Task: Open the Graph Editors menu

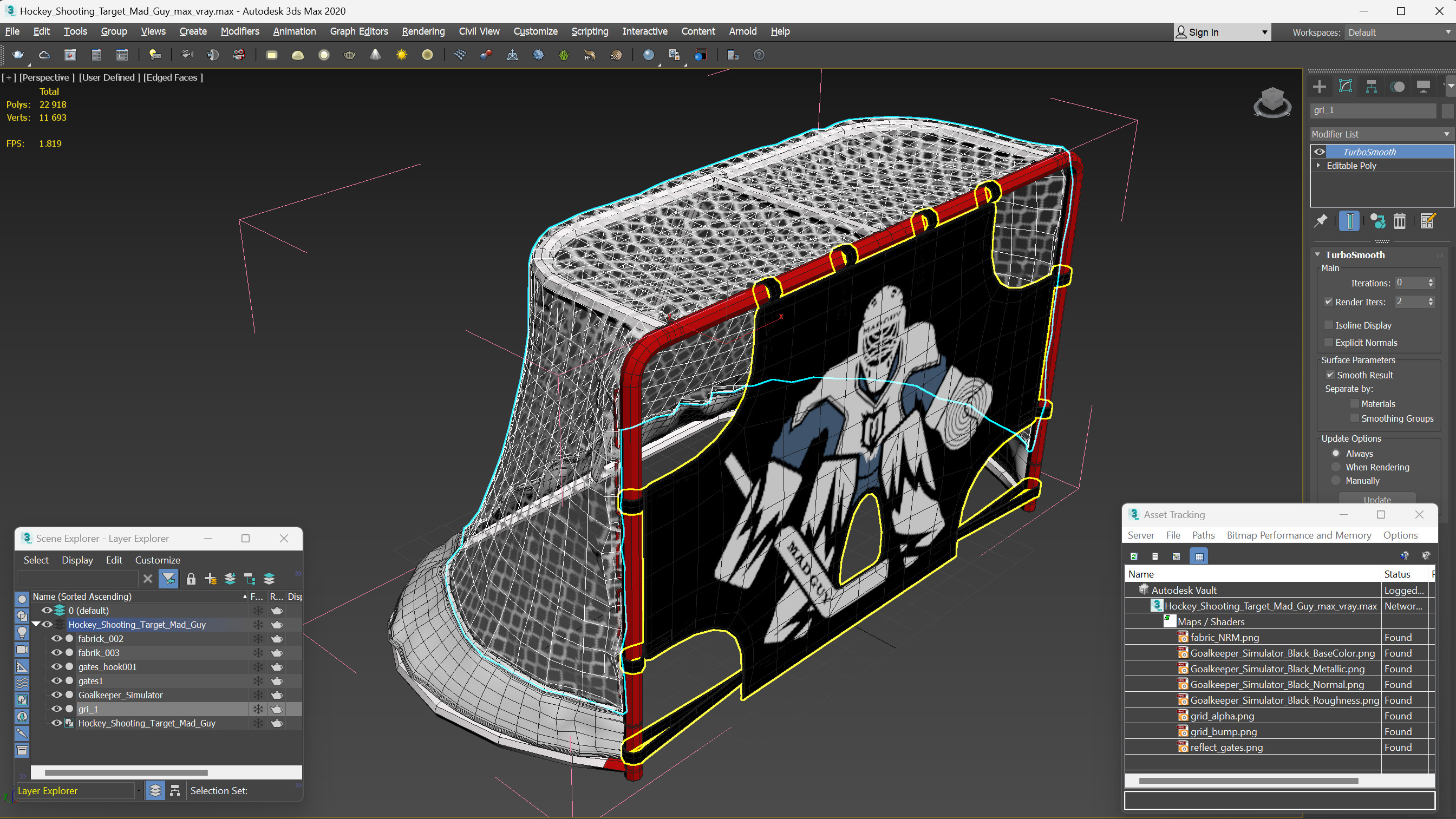Action: pos(359,31)
